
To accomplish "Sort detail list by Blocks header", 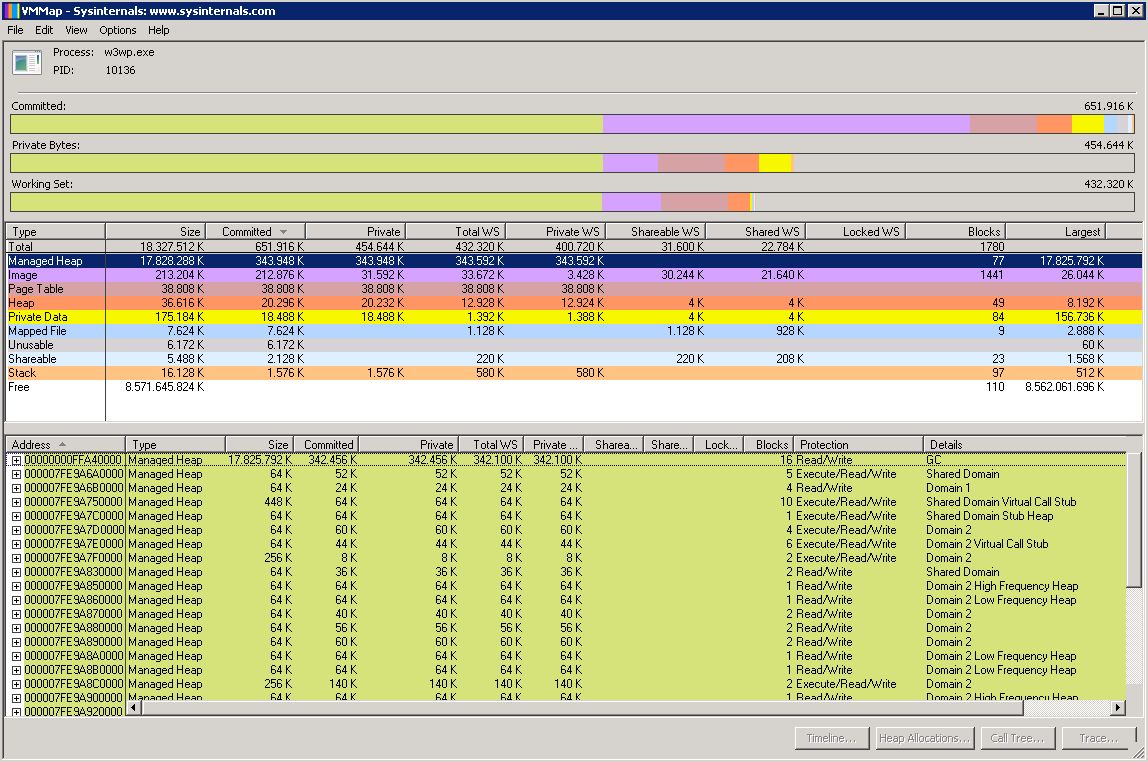I will (x=769, y=444).
